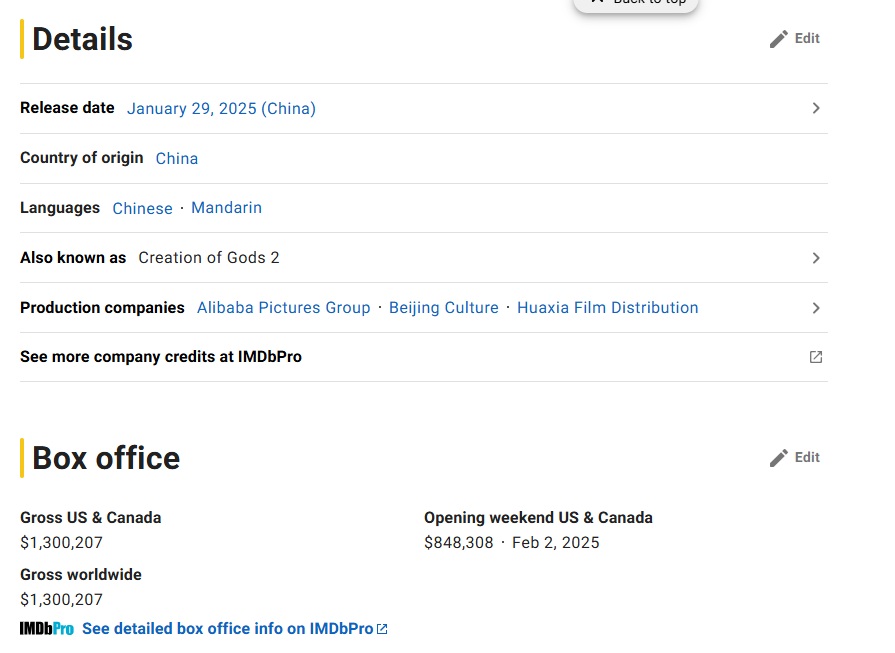Click the pencil icon beside Box office Edit
The image size is (895, 653).
tap(779, 458)
